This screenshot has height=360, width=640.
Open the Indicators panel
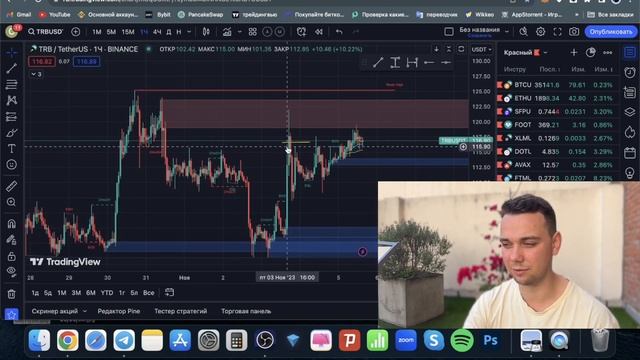pos(227,32)
